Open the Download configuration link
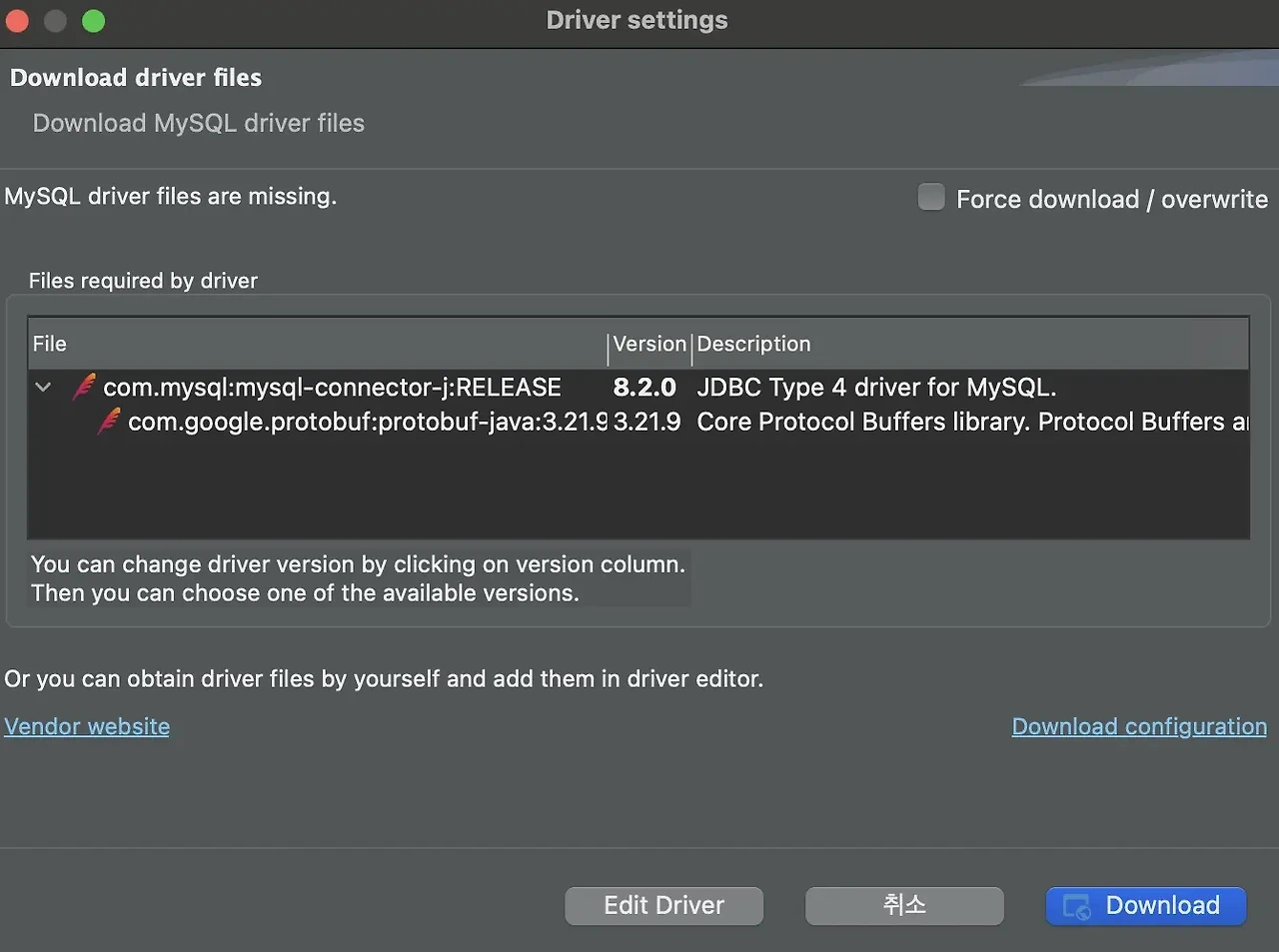The image size is (1279, 952). [1139, 726]
